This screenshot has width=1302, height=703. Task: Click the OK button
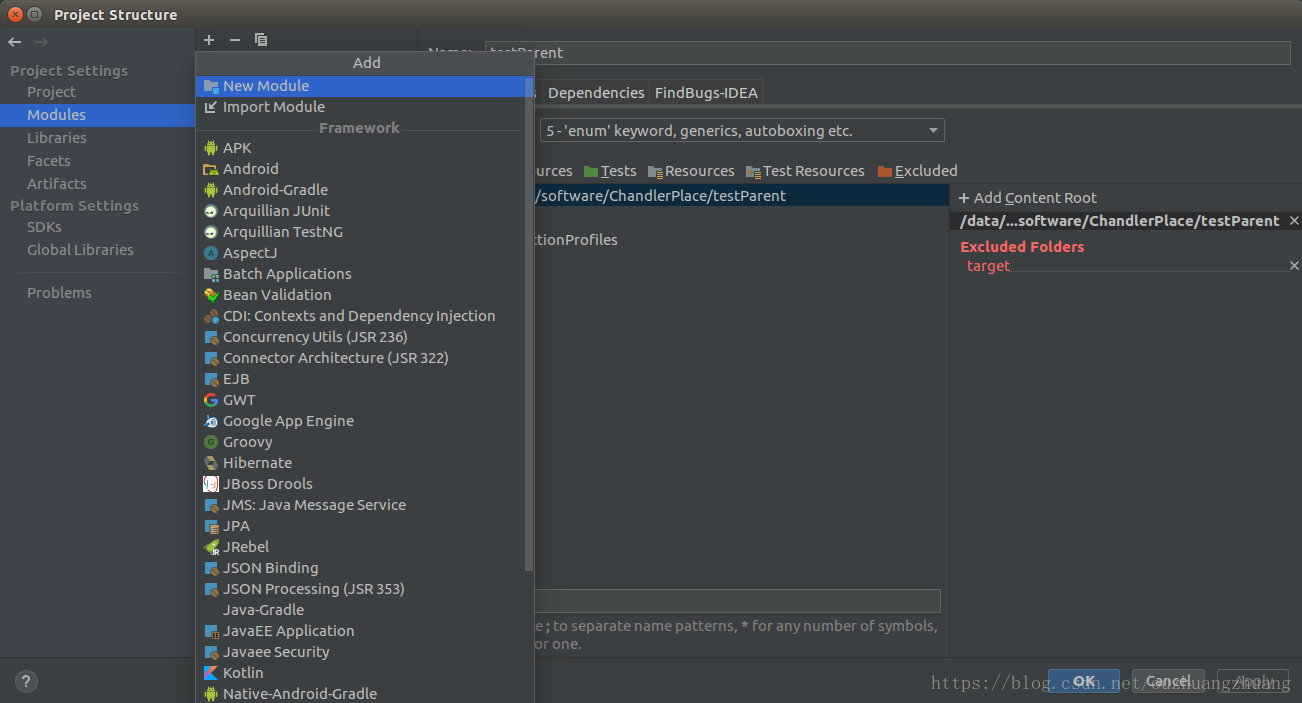pyautogui.click(x=1084, y=681)
